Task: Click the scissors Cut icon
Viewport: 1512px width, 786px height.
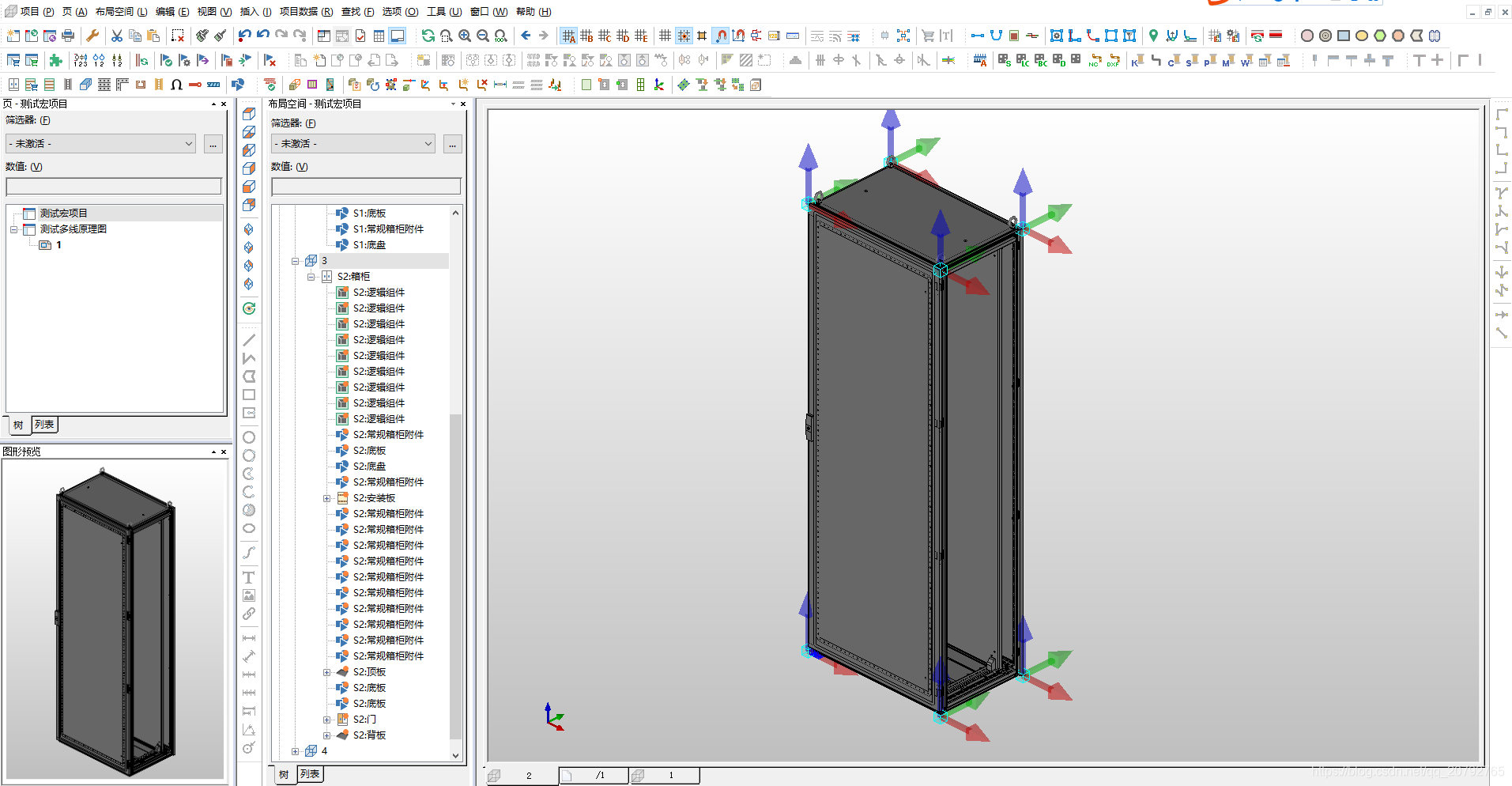Action: pyautogui.click(x=117, y=36)
